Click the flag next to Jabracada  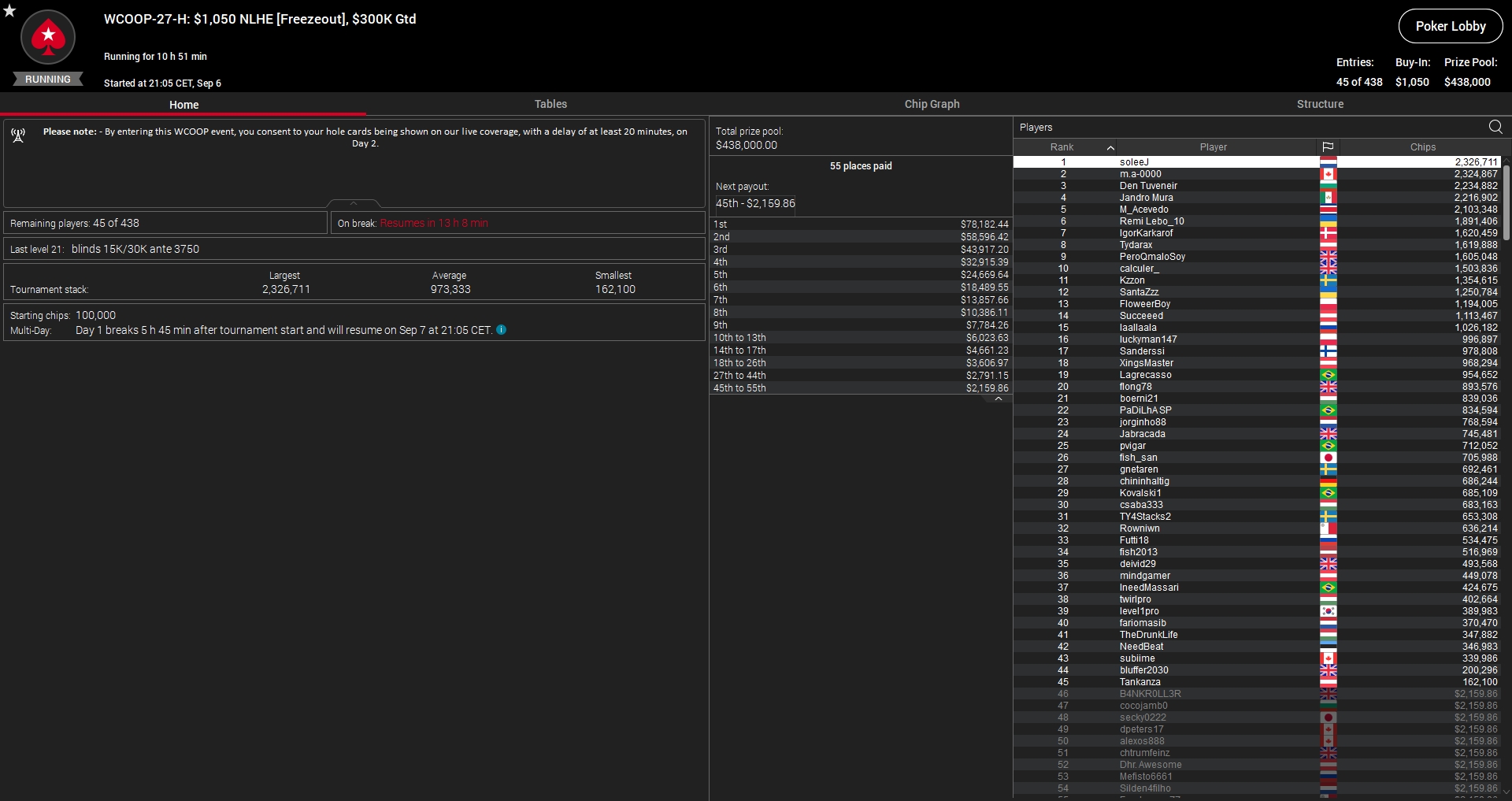(x=1329, y=434)
